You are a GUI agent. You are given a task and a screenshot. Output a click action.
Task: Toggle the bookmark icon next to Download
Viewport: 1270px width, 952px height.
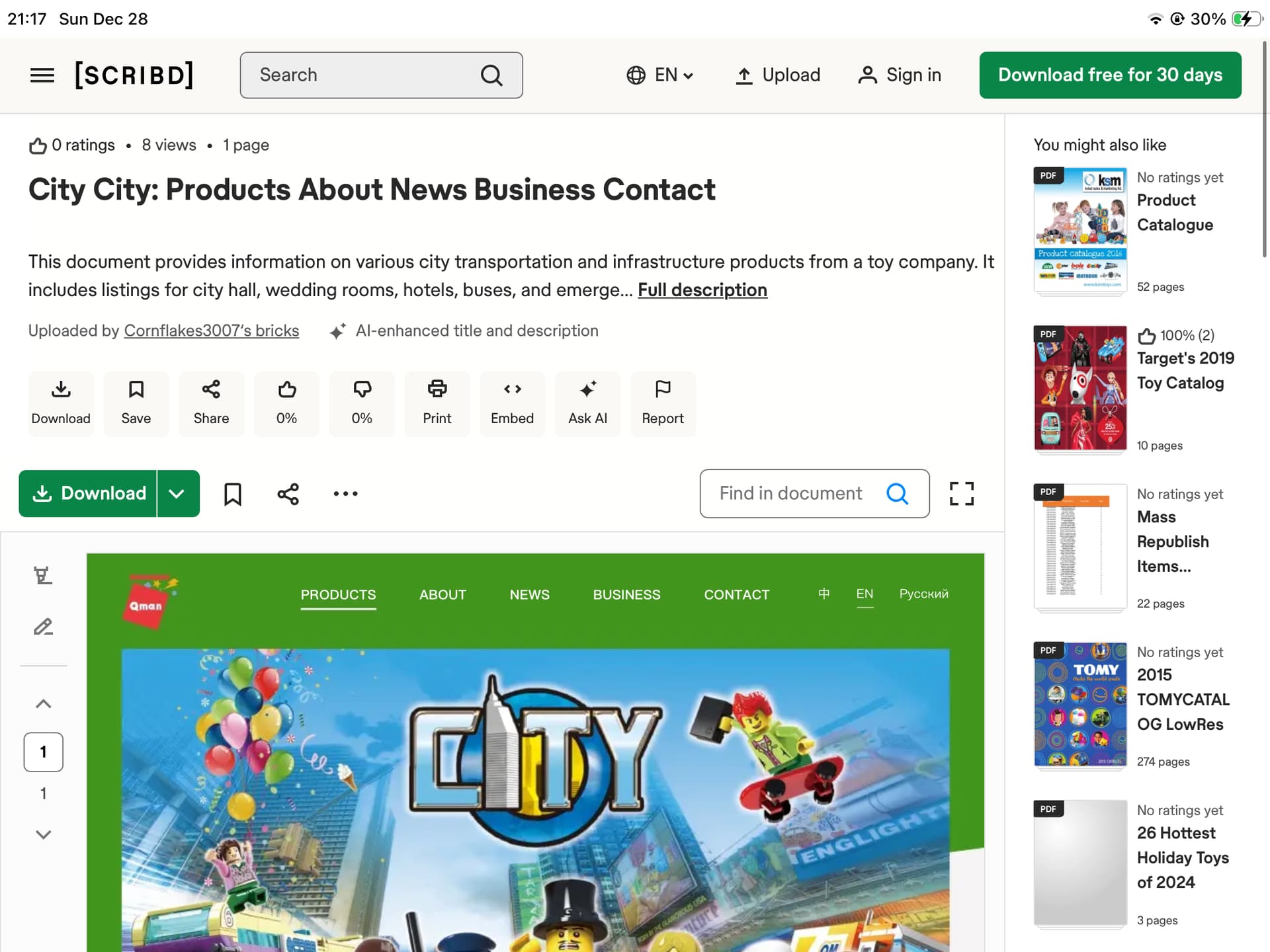click(232, 494)
